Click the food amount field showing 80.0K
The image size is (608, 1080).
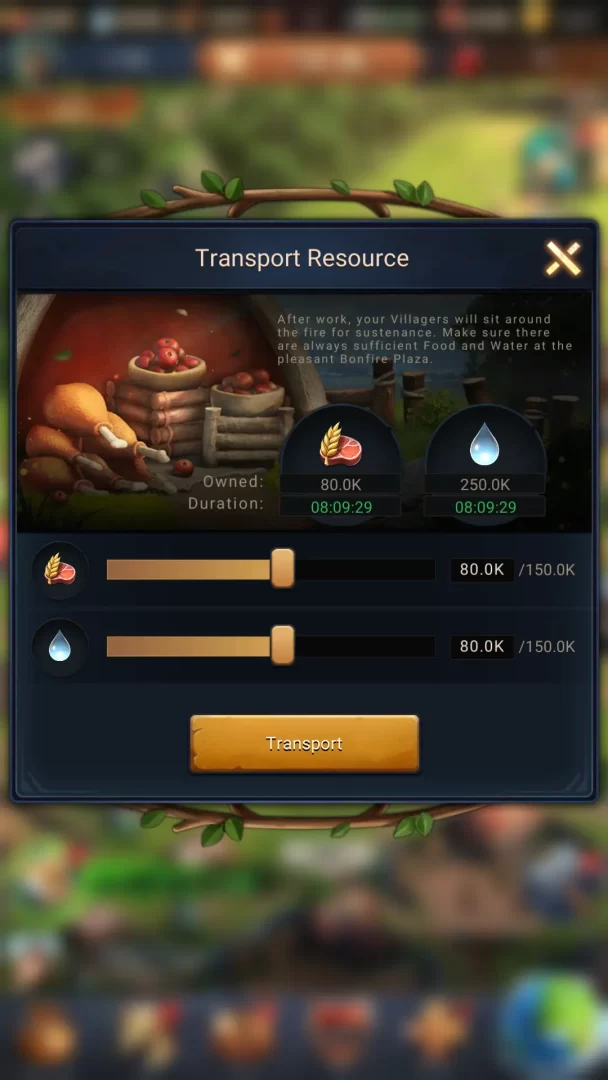(482, 570)
